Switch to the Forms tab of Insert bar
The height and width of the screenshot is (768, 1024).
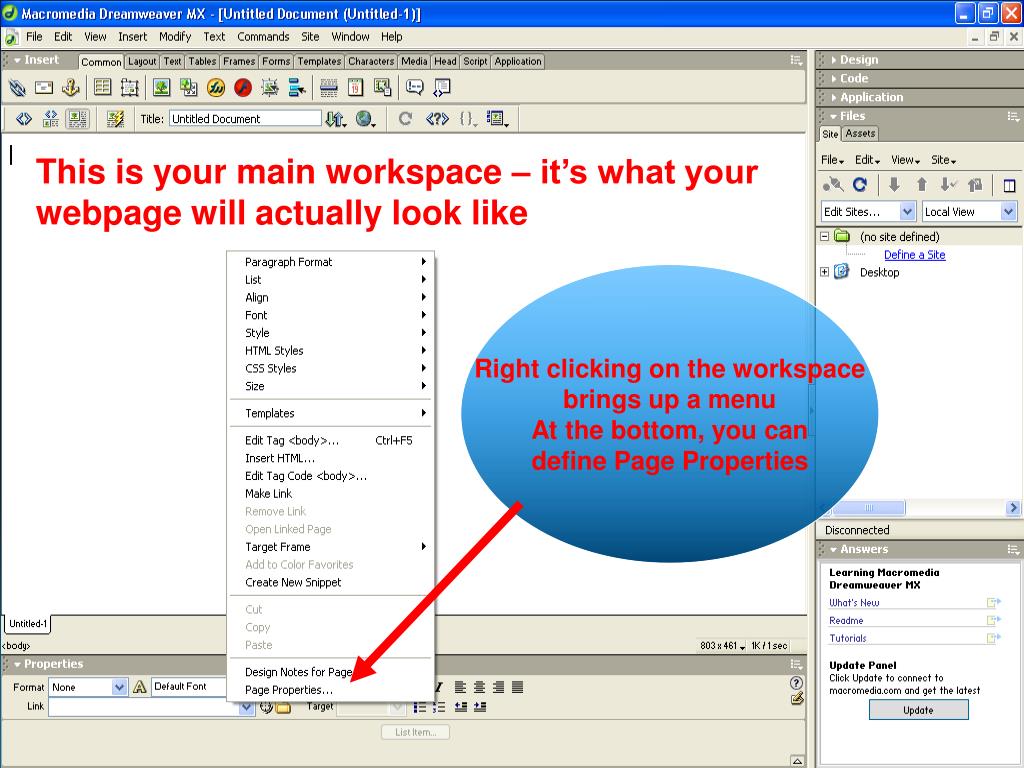coord(276,61)
